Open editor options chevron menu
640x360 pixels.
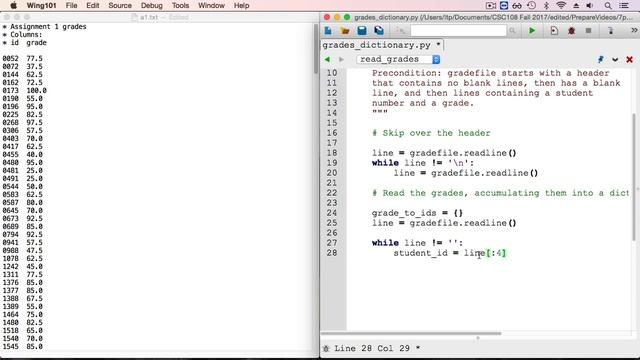[x=615, y=60]
